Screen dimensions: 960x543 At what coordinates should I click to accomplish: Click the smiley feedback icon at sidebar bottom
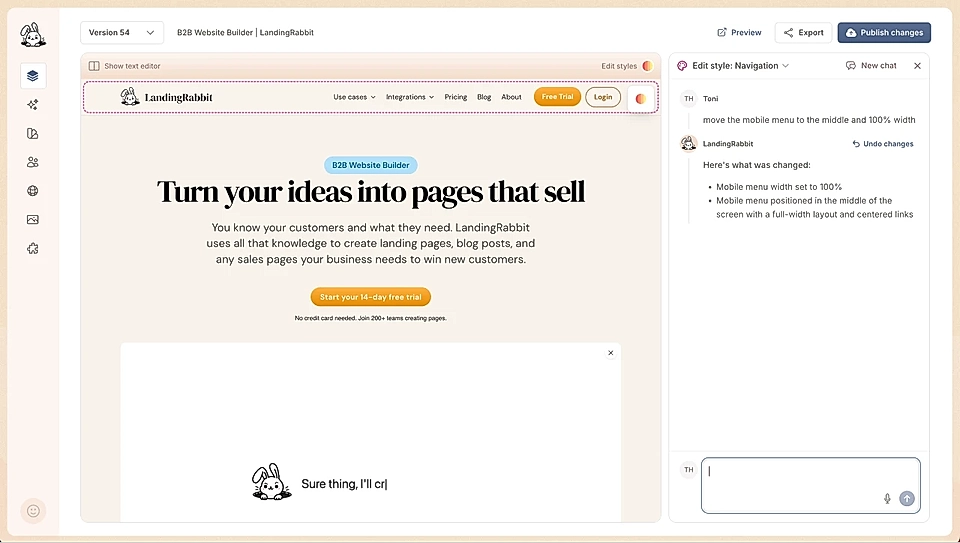pyautogui.click(x=33, y=511)
